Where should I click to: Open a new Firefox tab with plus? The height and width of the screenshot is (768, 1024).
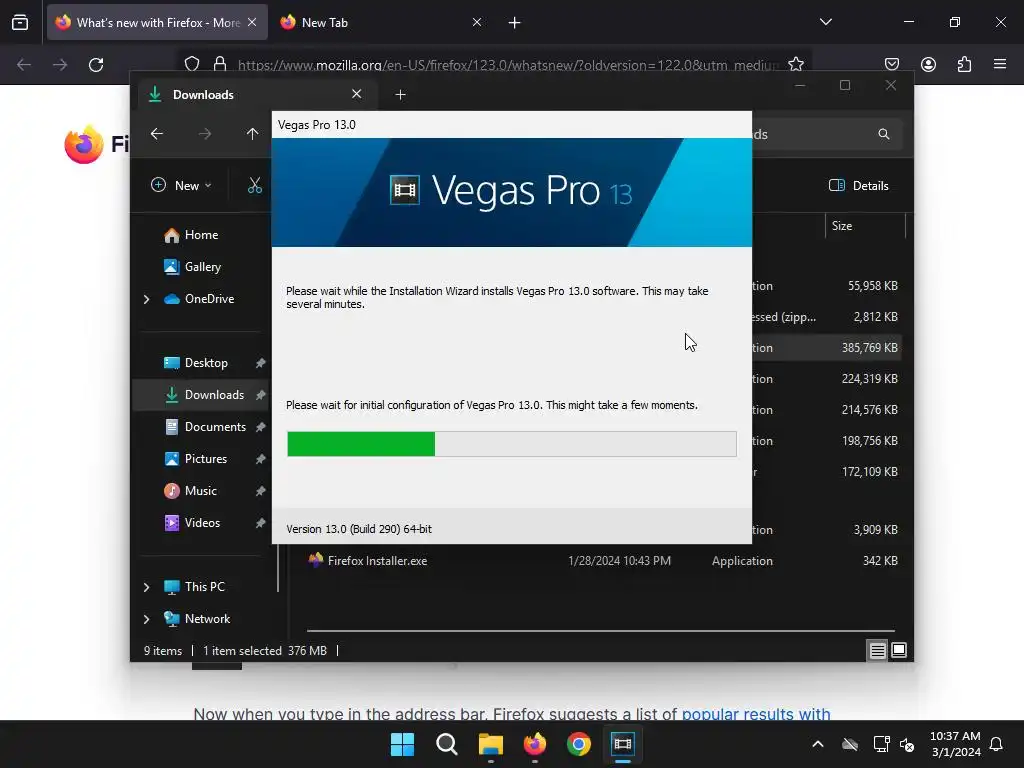[x=515, y=23]
